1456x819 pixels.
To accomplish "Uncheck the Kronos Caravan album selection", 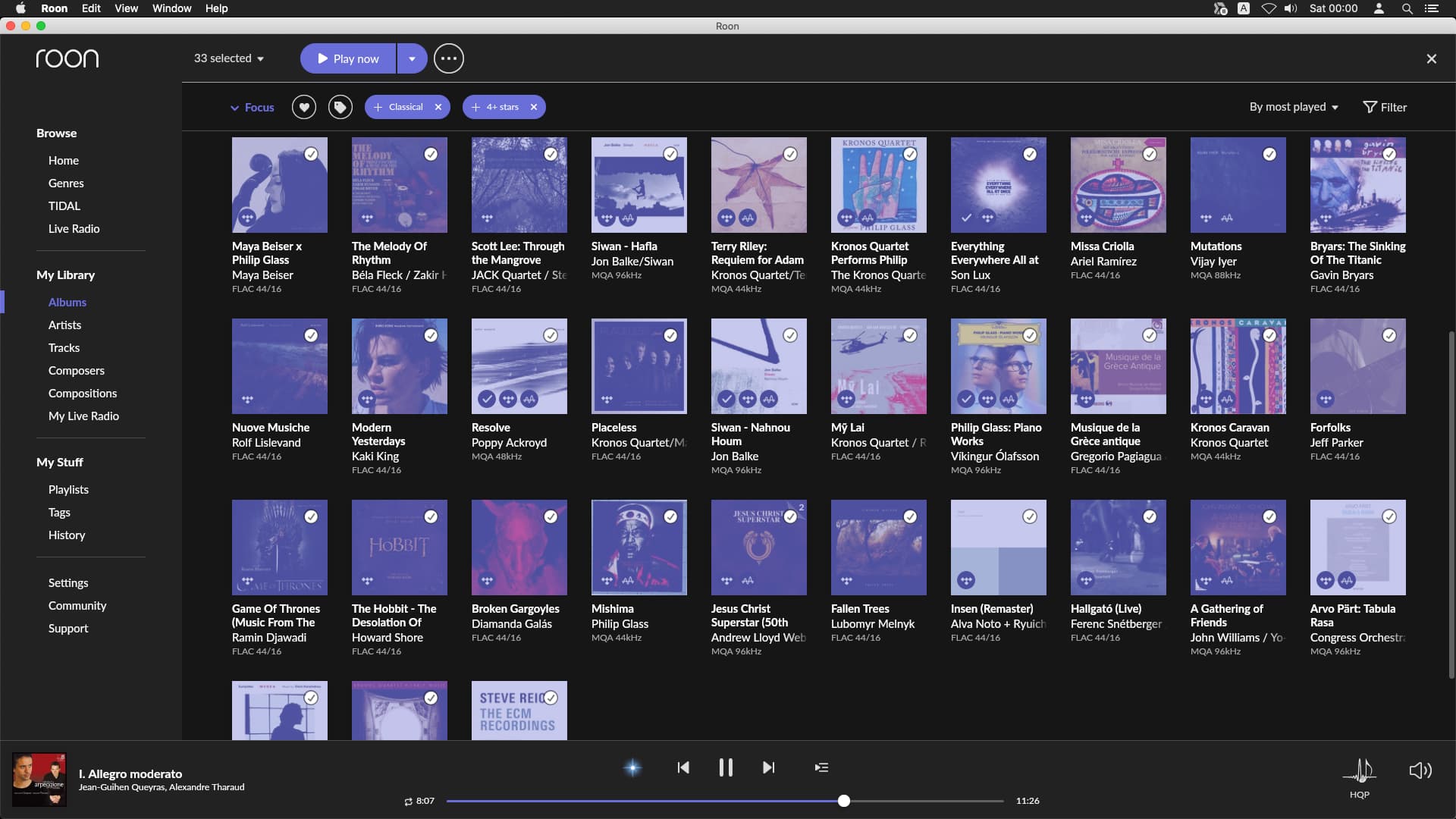I will click(1269, 335).
